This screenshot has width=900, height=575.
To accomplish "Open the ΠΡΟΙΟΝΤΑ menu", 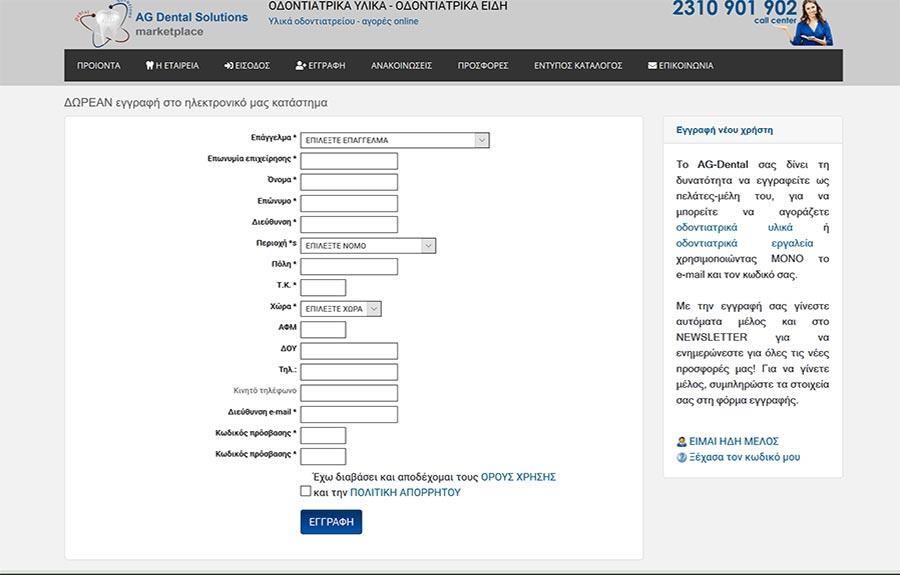I will click(99, 66).
